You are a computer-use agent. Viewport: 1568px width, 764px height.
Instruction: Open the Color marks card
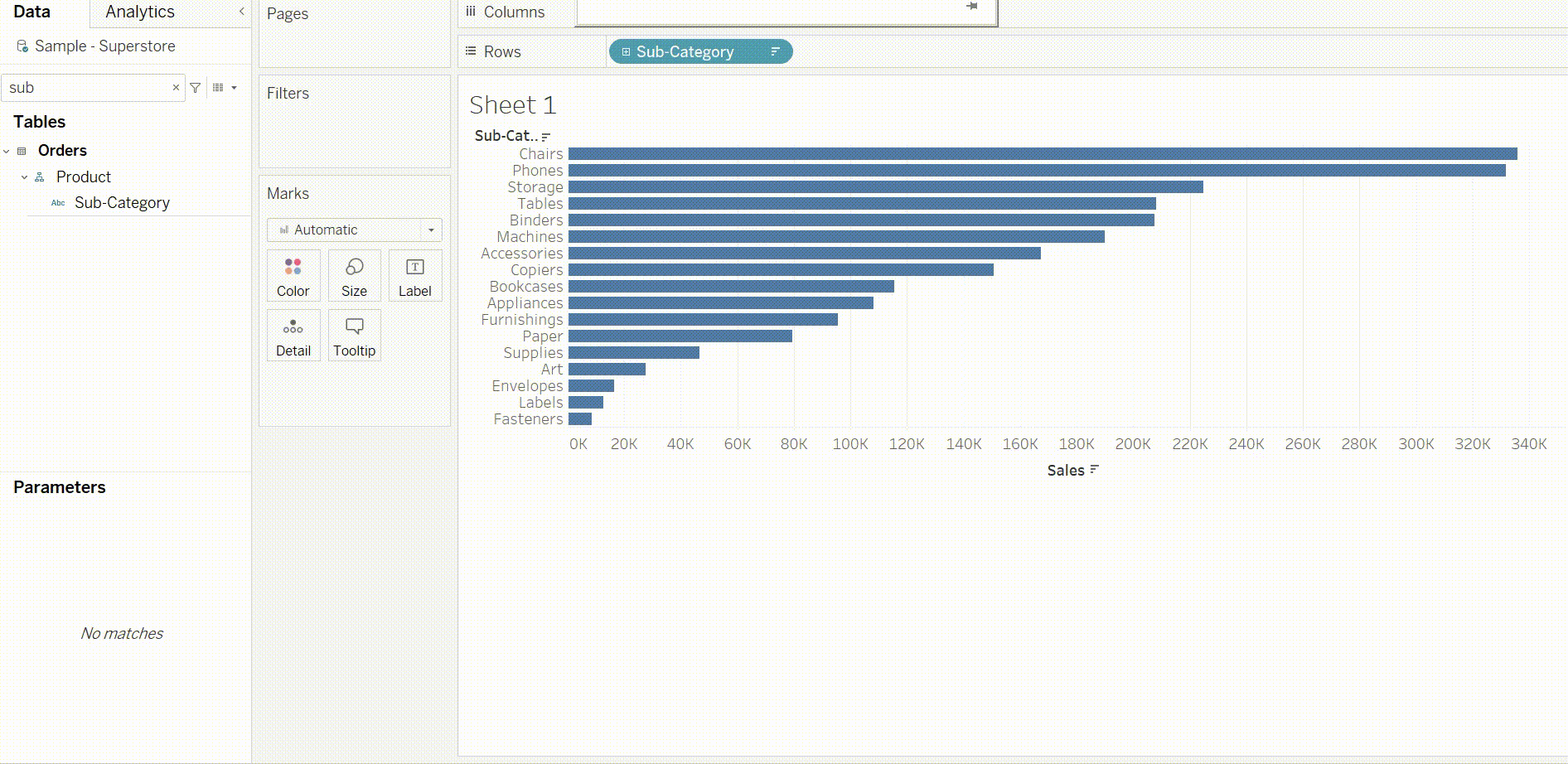[x=293, y=276]
